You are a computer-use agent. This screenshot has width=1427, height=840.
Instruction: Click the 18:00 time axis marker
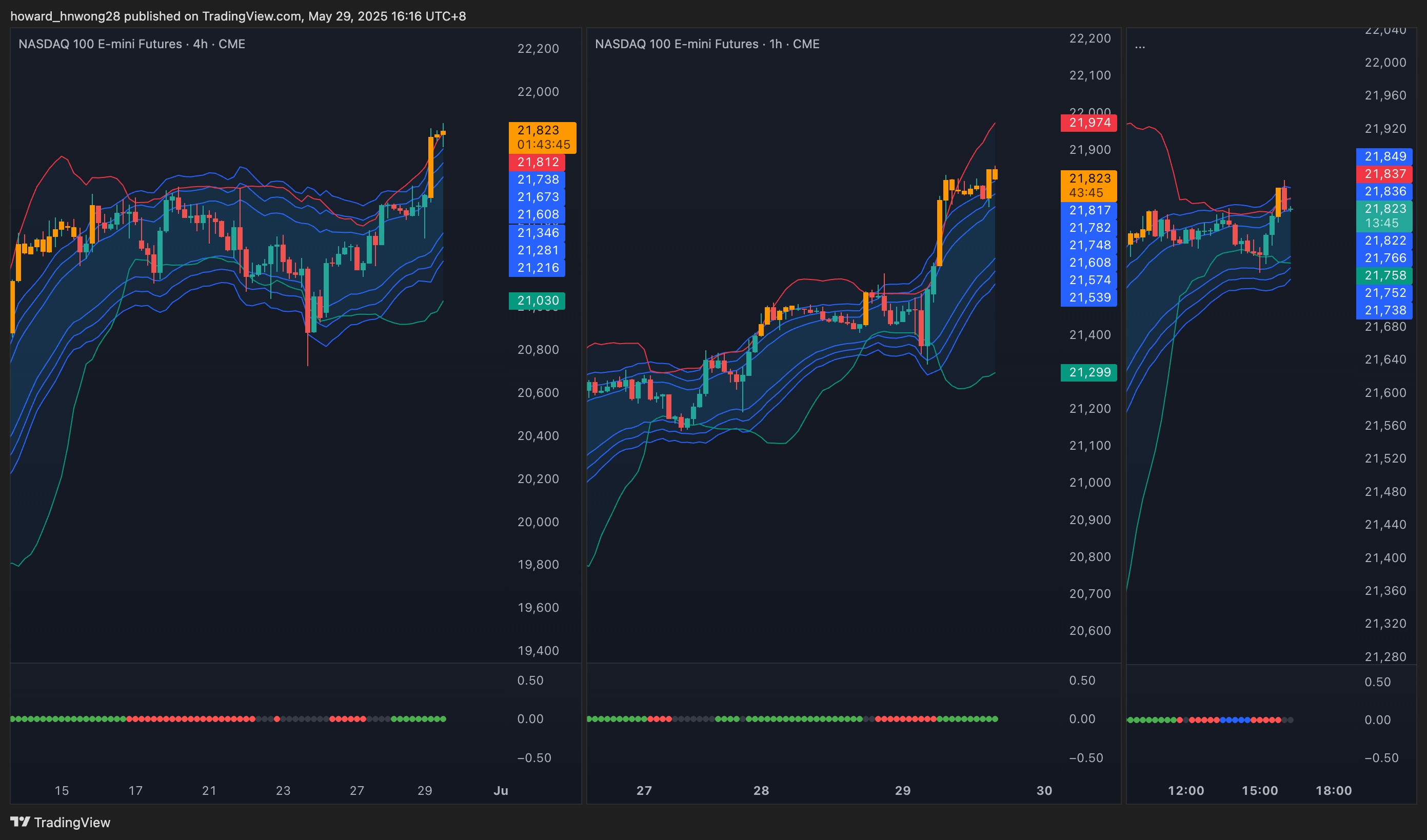1333,791
